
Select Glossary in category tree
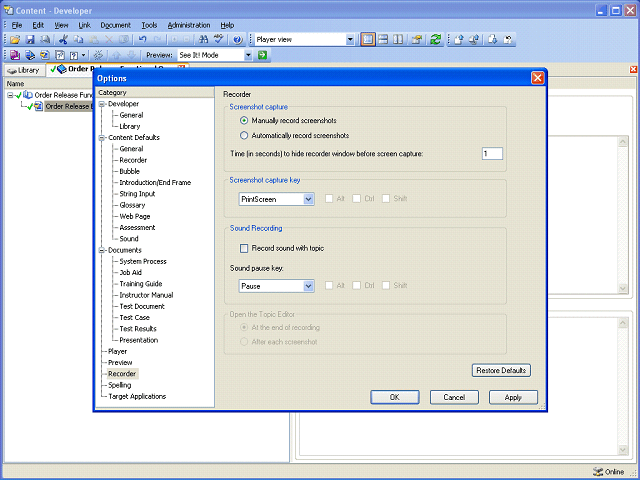tap(132, 205)
